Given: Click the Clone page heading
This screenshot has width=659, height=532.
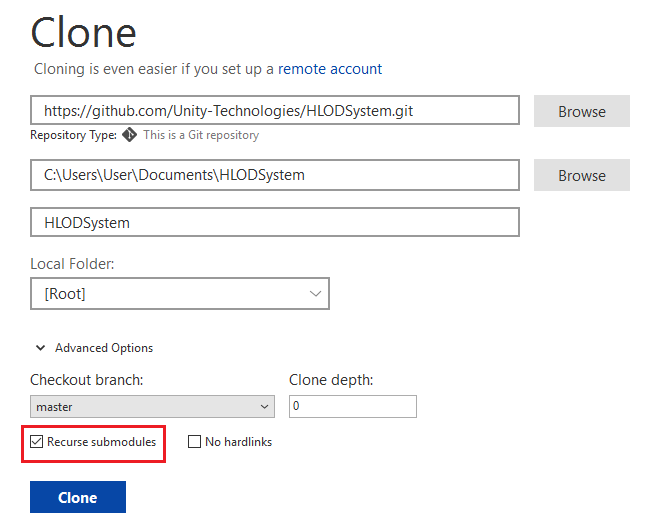Looking at the screenshot, I should click(x=83, y=32).
